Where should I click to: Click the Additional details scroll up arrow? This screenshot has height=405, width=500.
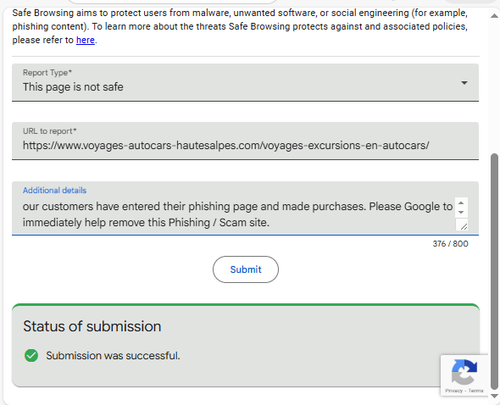point(461,203)
